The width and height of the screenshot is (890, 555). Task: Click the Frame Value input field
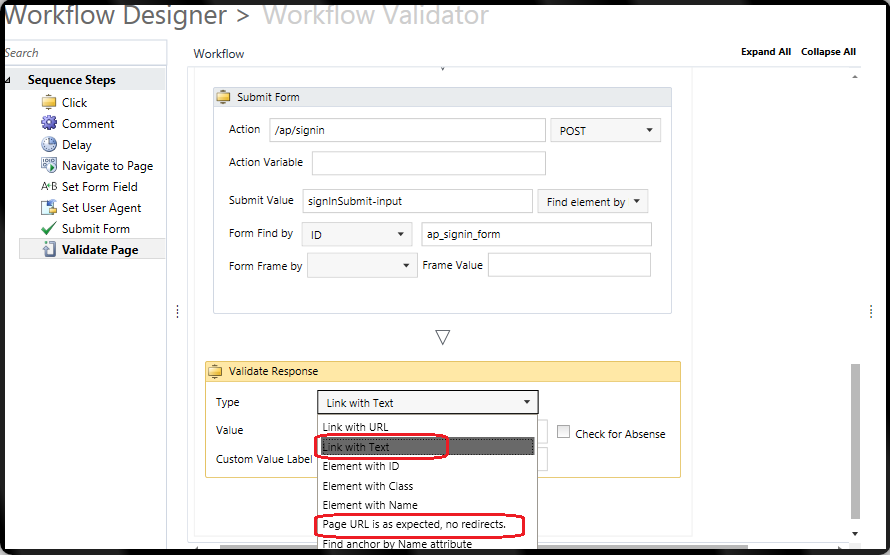pos(569,265)
